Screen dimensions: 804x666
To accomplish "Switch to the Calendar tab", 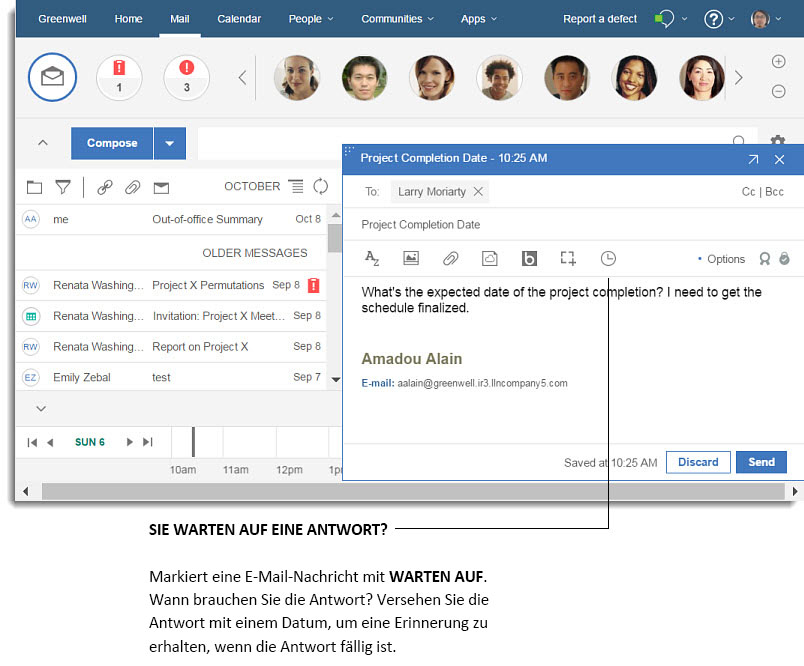I will [x=237, y=18].
